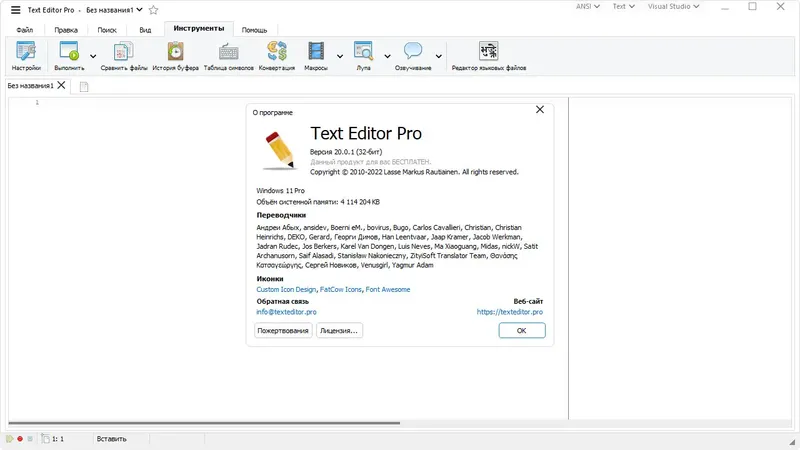The width and height of the screenshot is (800, 450).
Task: Click the red record macro button
Action: coord(20,439)
